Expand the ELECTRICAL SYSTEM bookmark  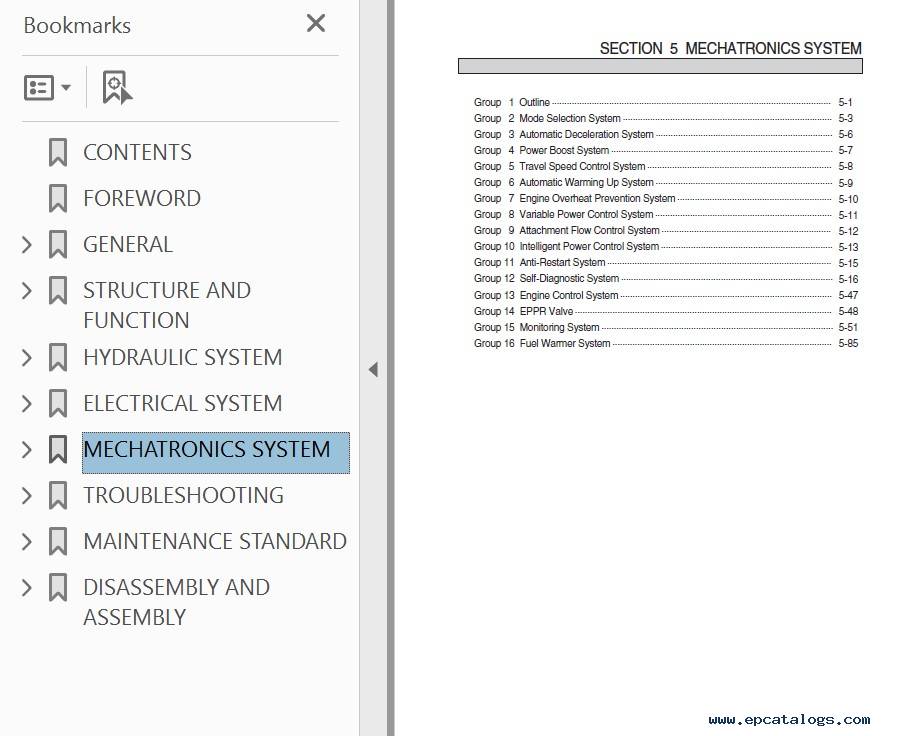pyautogui.click(x=26, y=404)
